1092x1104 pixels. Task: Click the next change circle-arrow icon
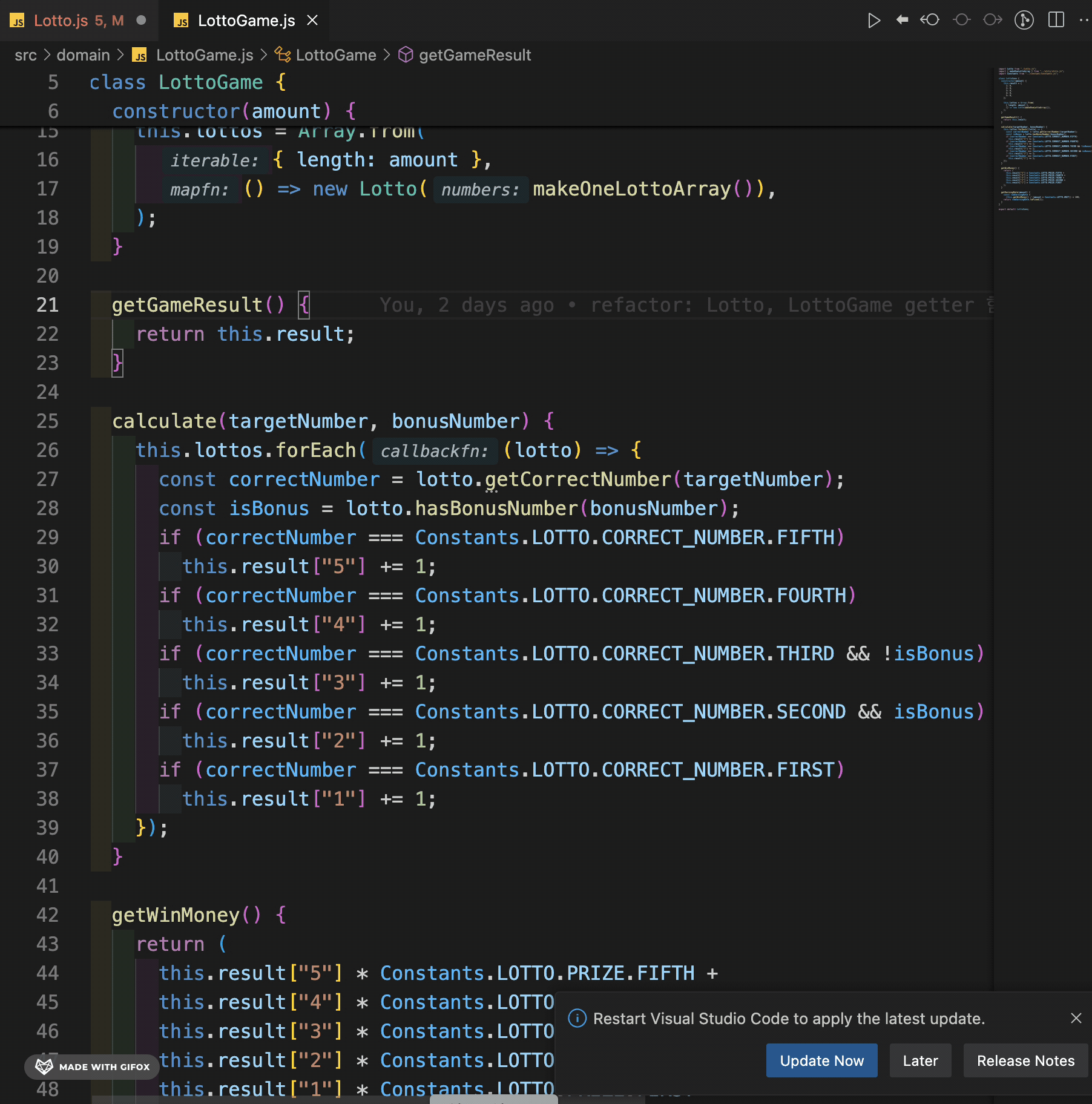click(x=993, y=20)
